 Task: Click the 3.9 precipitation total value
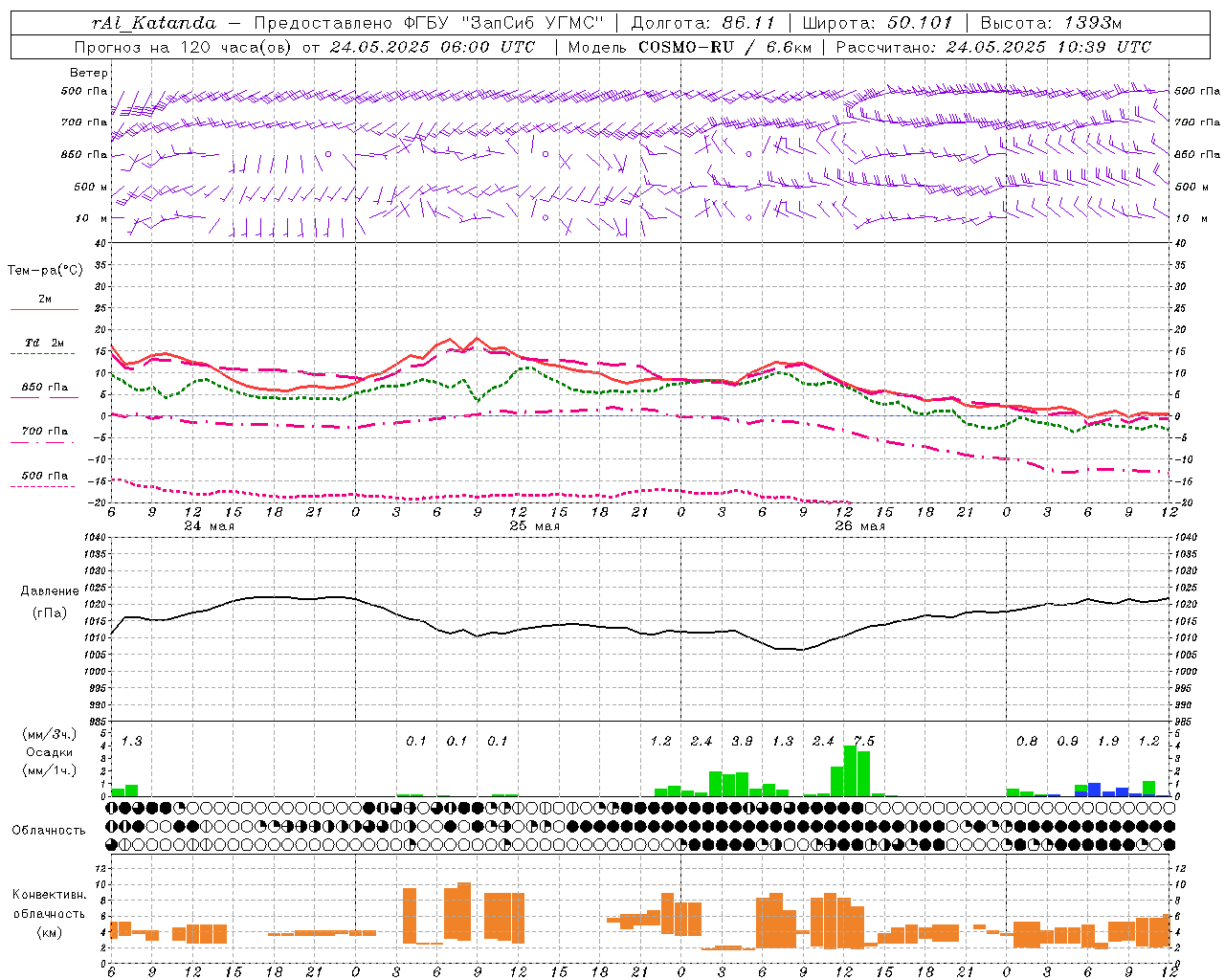742,742
